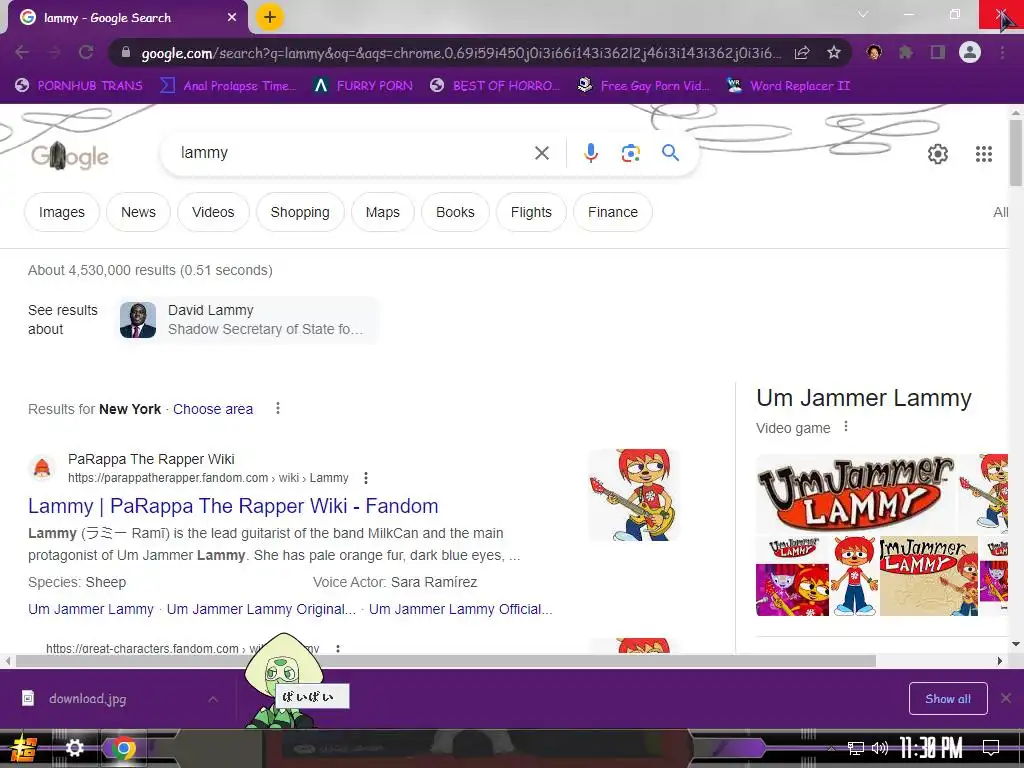This screenshot has height=768, width=1024.
Task: Search by image with the camera lens icon
Action: point(630,153)
